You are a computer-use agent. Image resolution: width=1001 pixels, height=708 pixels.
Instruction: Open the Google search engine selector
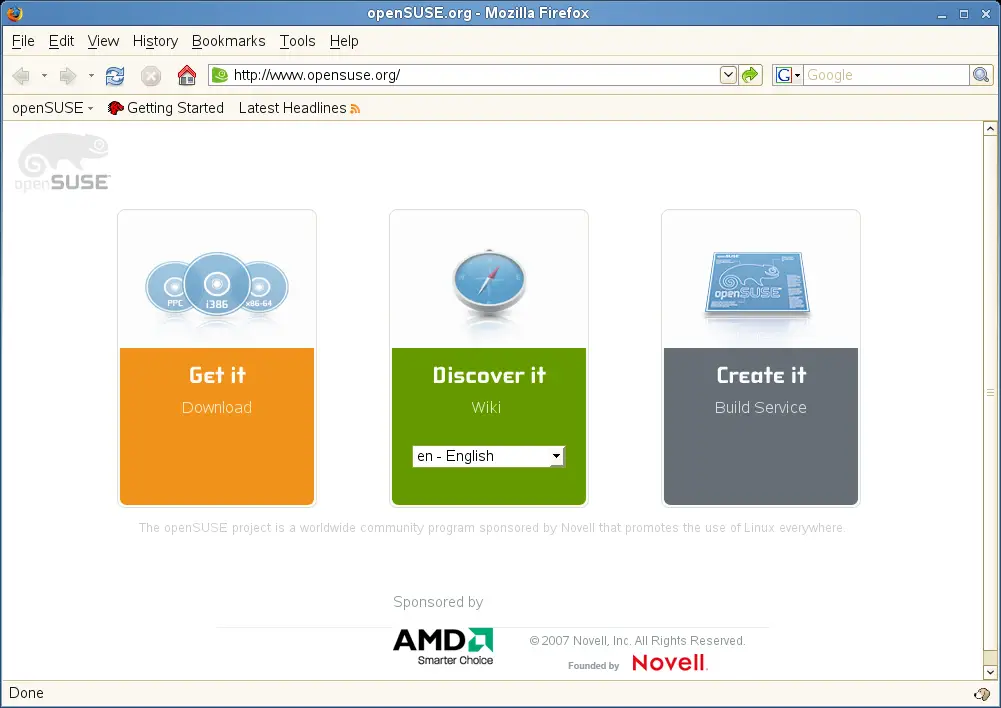788,75
